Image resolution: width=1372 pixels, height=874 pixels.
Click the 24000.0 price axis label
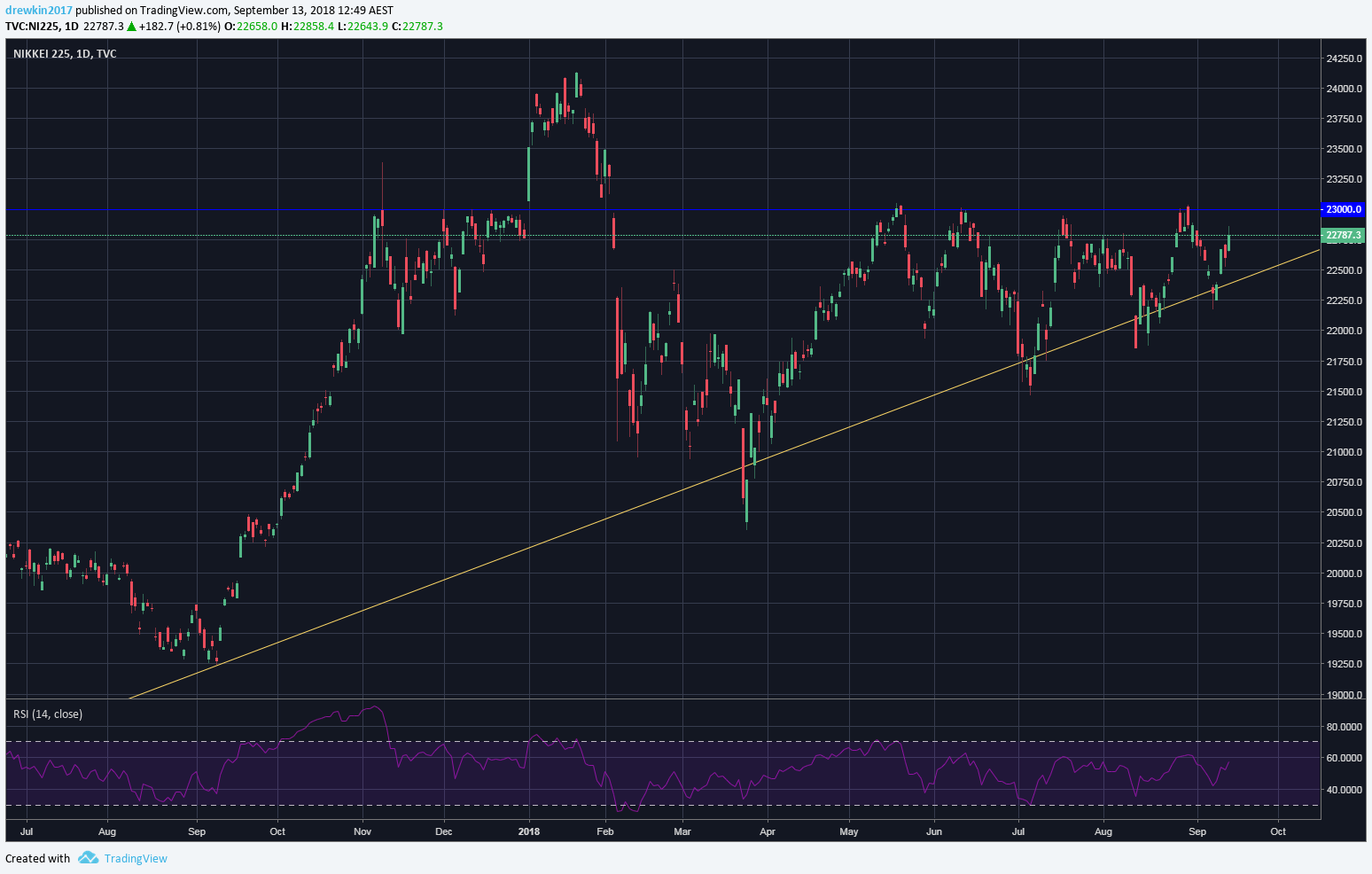click(x=1345, y=89)
